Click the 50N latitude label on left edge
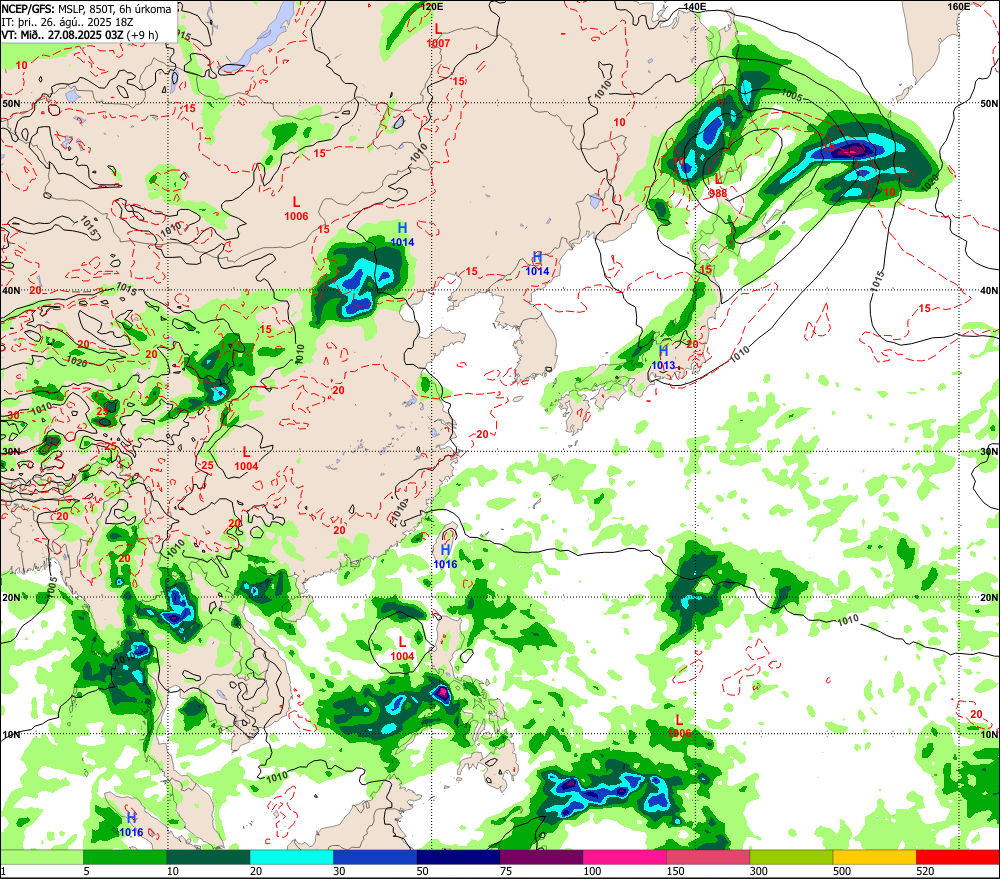 (x=11, y=103)
